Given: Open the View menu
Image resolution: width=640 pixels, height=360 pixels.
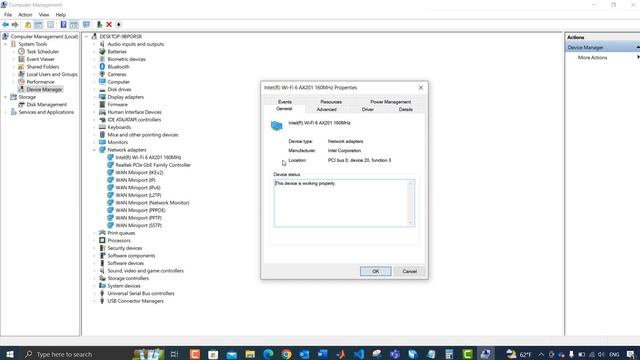Looking at the screenshot, I should tap(44, 15).
